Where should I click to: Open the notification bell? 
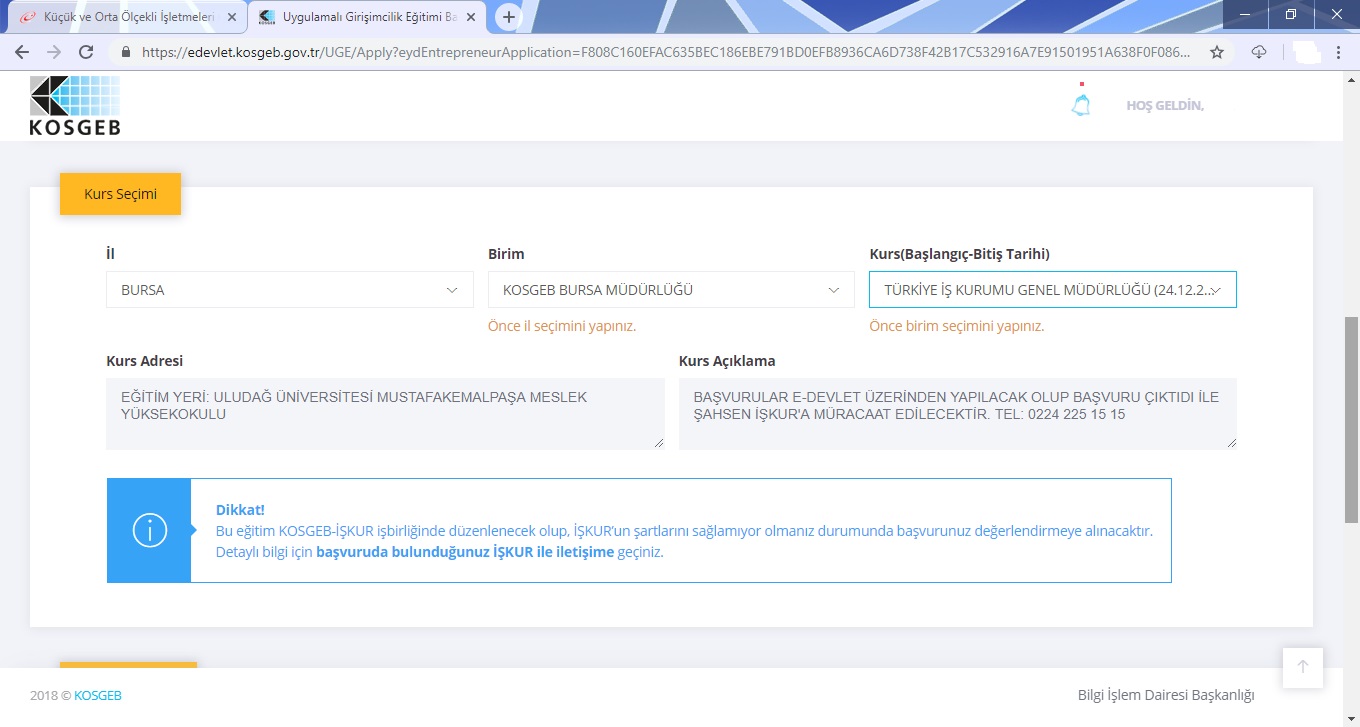(x=1081, y=105)
